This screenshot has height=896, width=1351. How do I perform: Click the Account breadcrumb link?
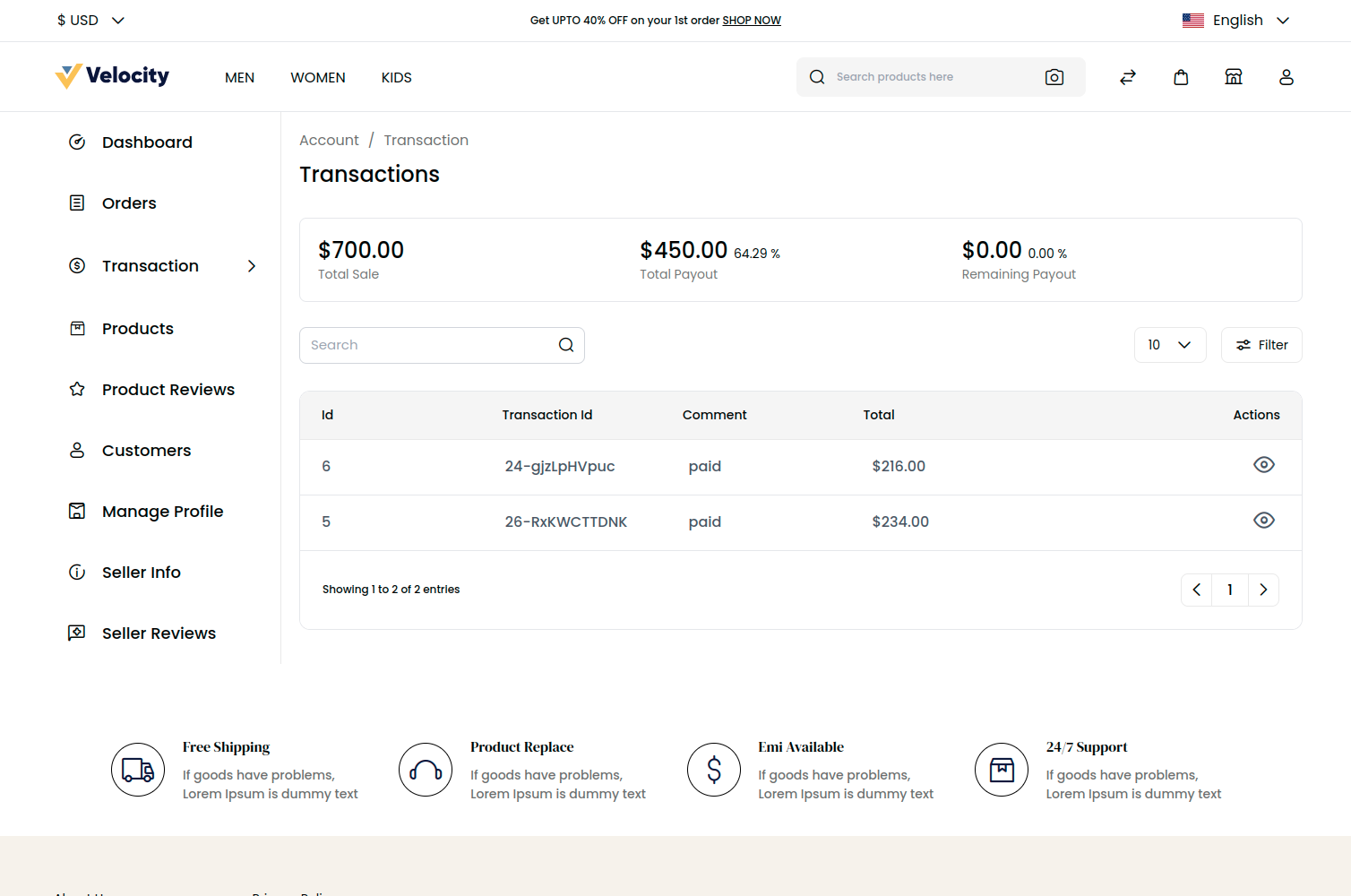click(329, 140)
